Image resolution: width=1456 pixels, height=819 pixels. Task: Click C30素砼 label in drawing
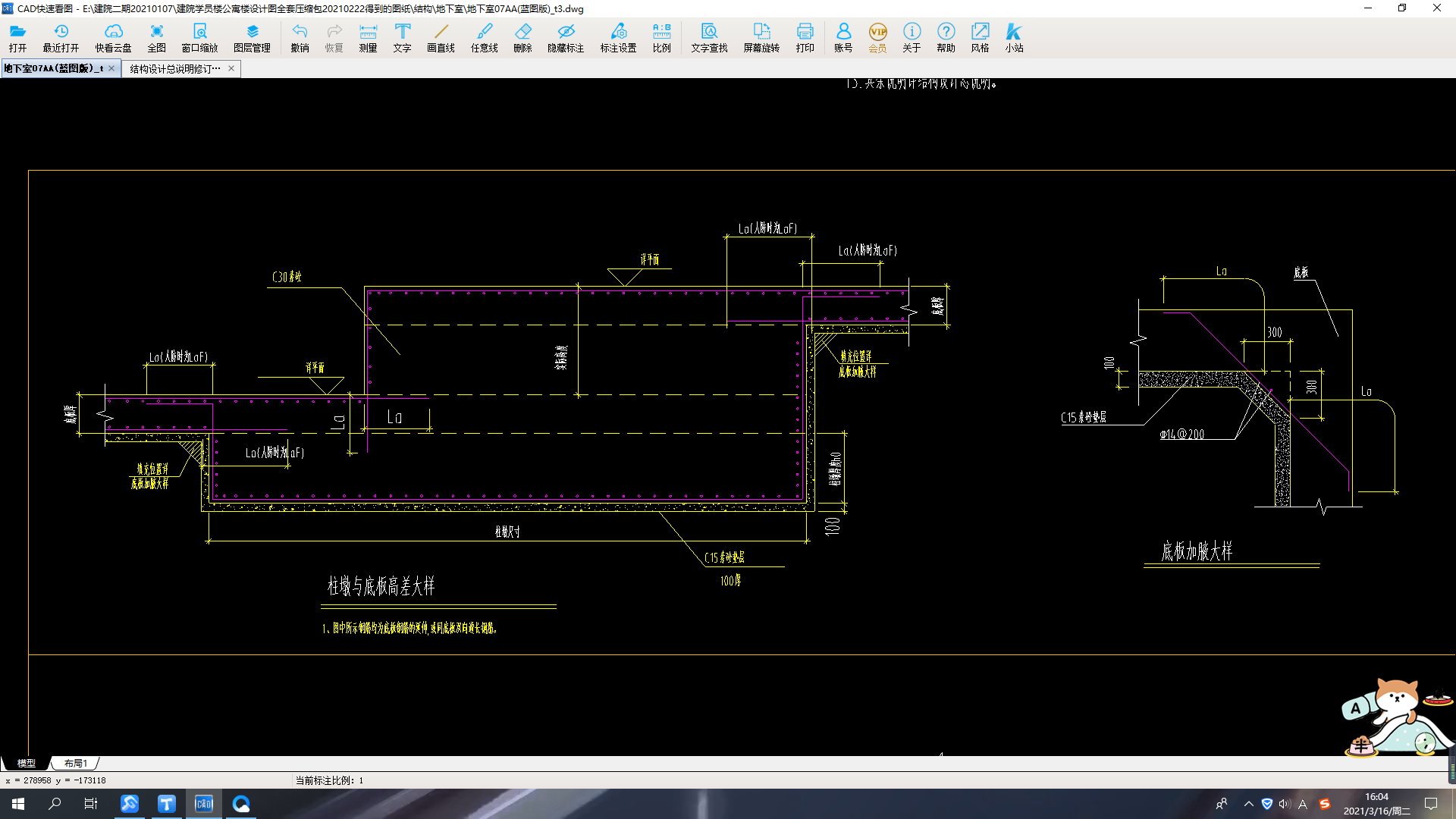click(287, 277)
